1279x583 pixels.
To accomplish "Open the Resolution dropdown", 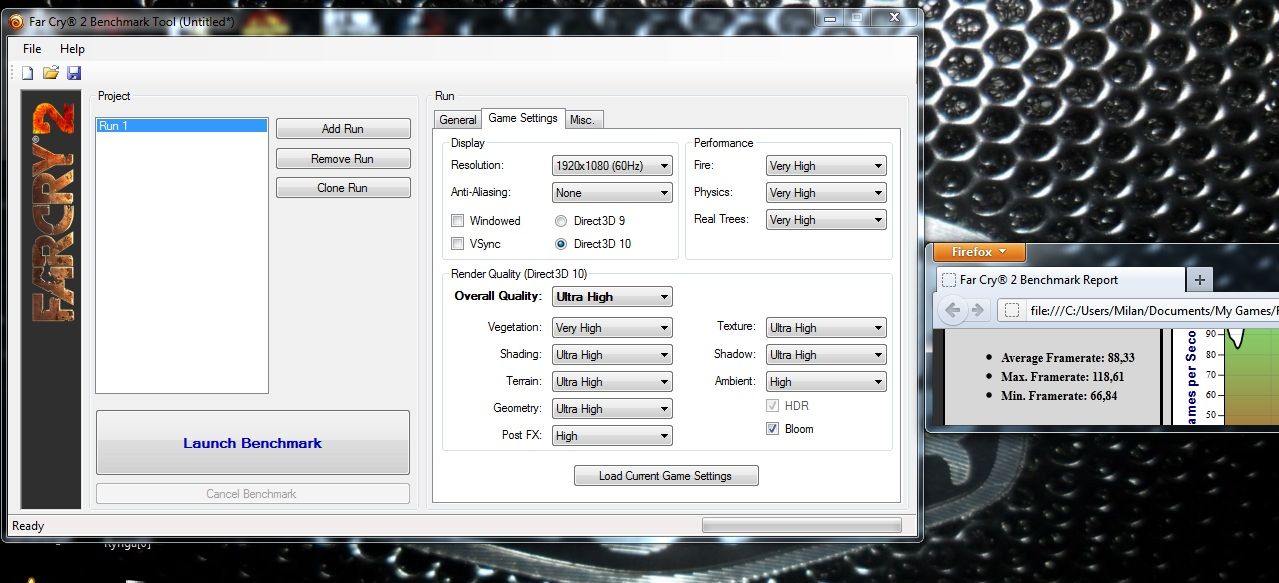I will pos(612,166).
